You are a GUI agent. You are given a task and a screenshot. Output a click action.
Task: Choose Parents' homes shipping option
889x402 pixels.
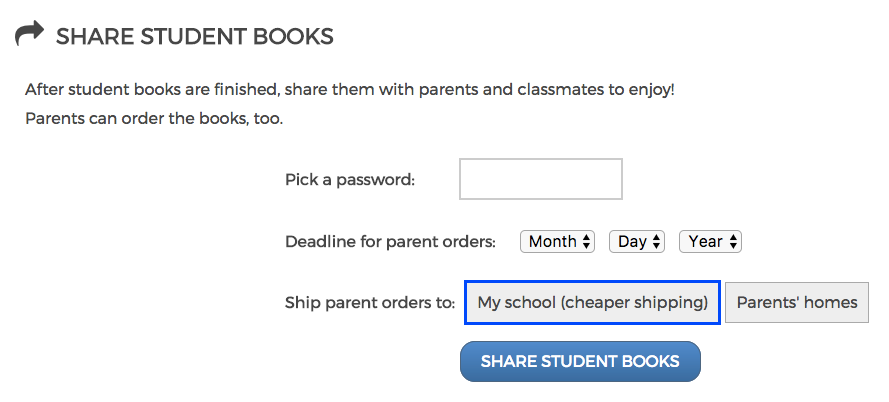[x=797, y=303]
